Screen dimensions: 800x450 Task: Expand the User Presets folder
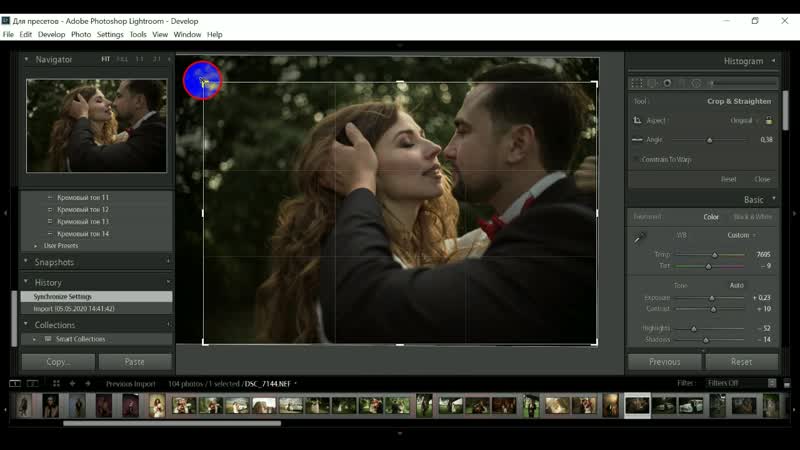pos(35,246)
